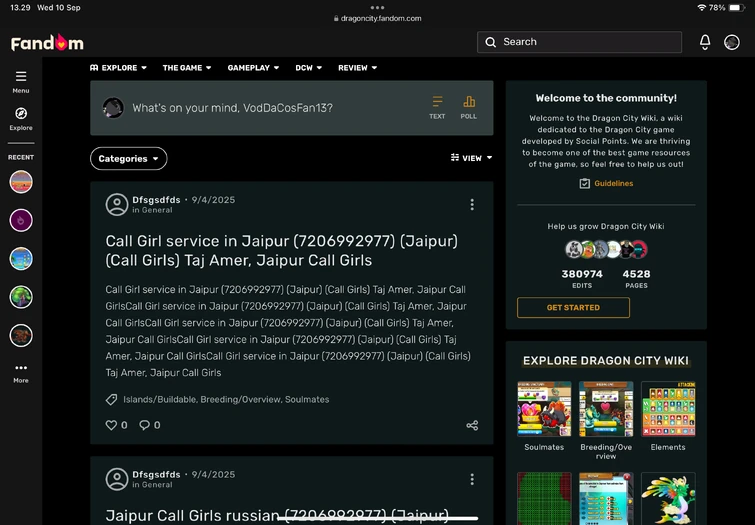
Task: Click the 380974 EDITS stat
Action: click(x=582, y=279)
